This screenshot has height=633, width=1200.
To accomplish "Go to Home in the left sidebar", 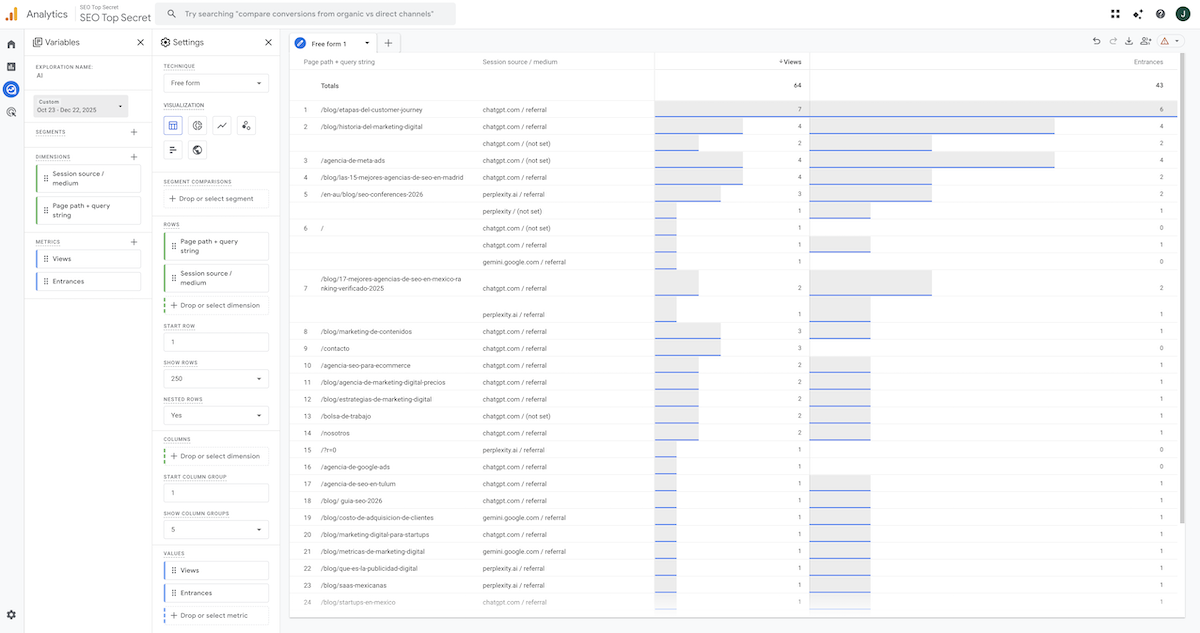I will 10,43.
